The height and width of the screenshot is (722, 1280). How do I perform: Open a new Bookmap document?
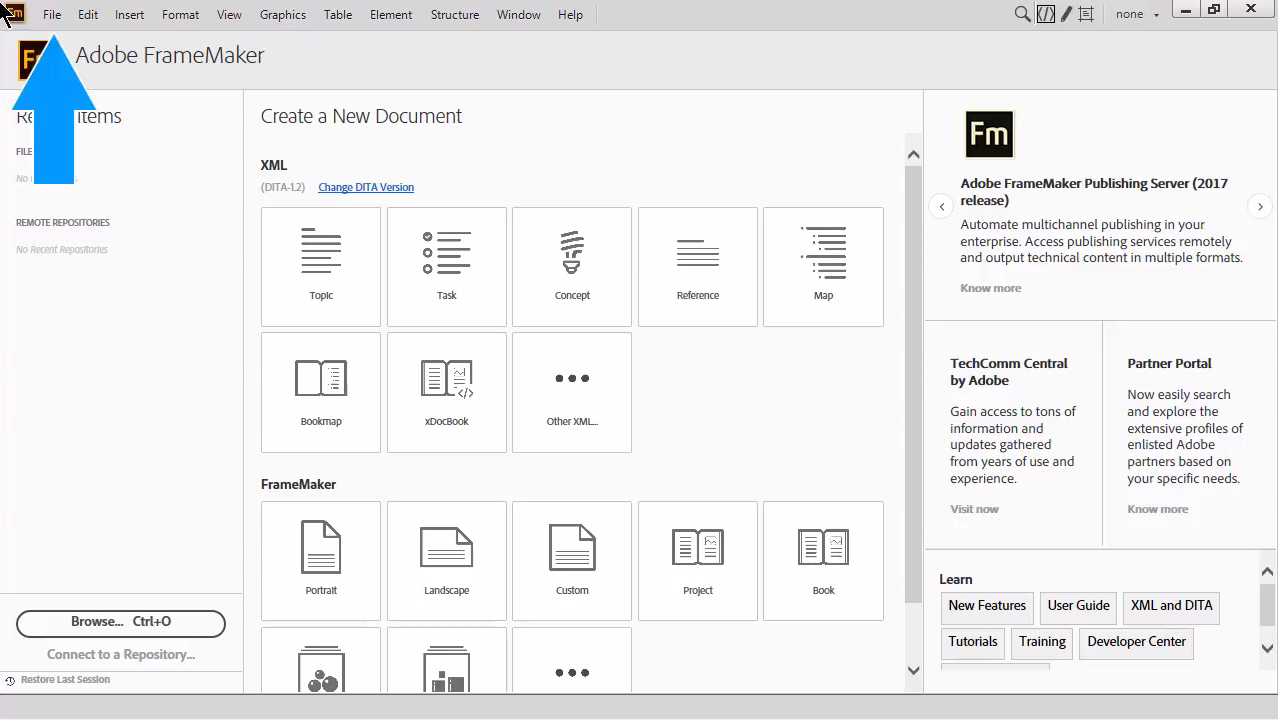coord(321,392)
